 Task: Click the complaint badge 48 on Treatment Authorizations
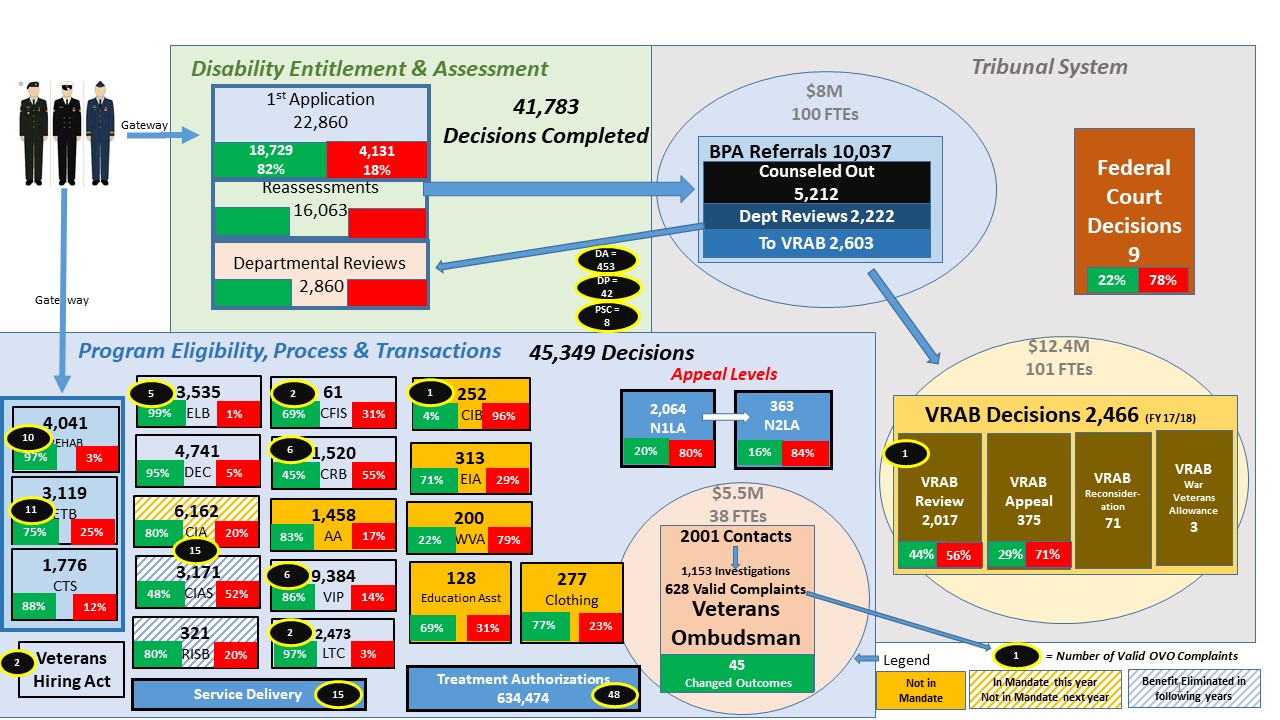613,695
